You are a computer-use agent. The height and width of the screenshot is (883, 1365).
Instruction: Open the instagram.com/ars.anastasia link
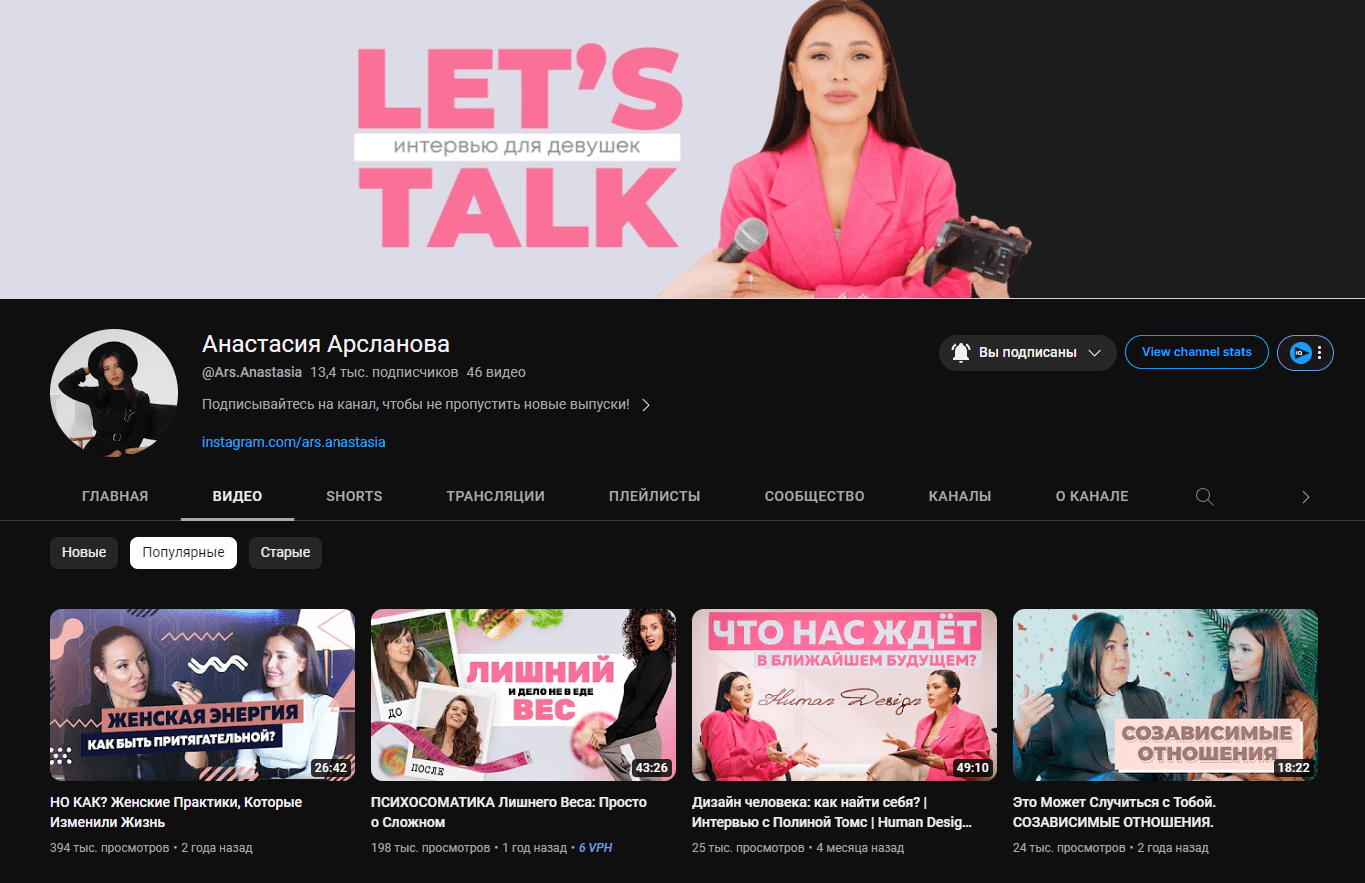tap(293, 442)
